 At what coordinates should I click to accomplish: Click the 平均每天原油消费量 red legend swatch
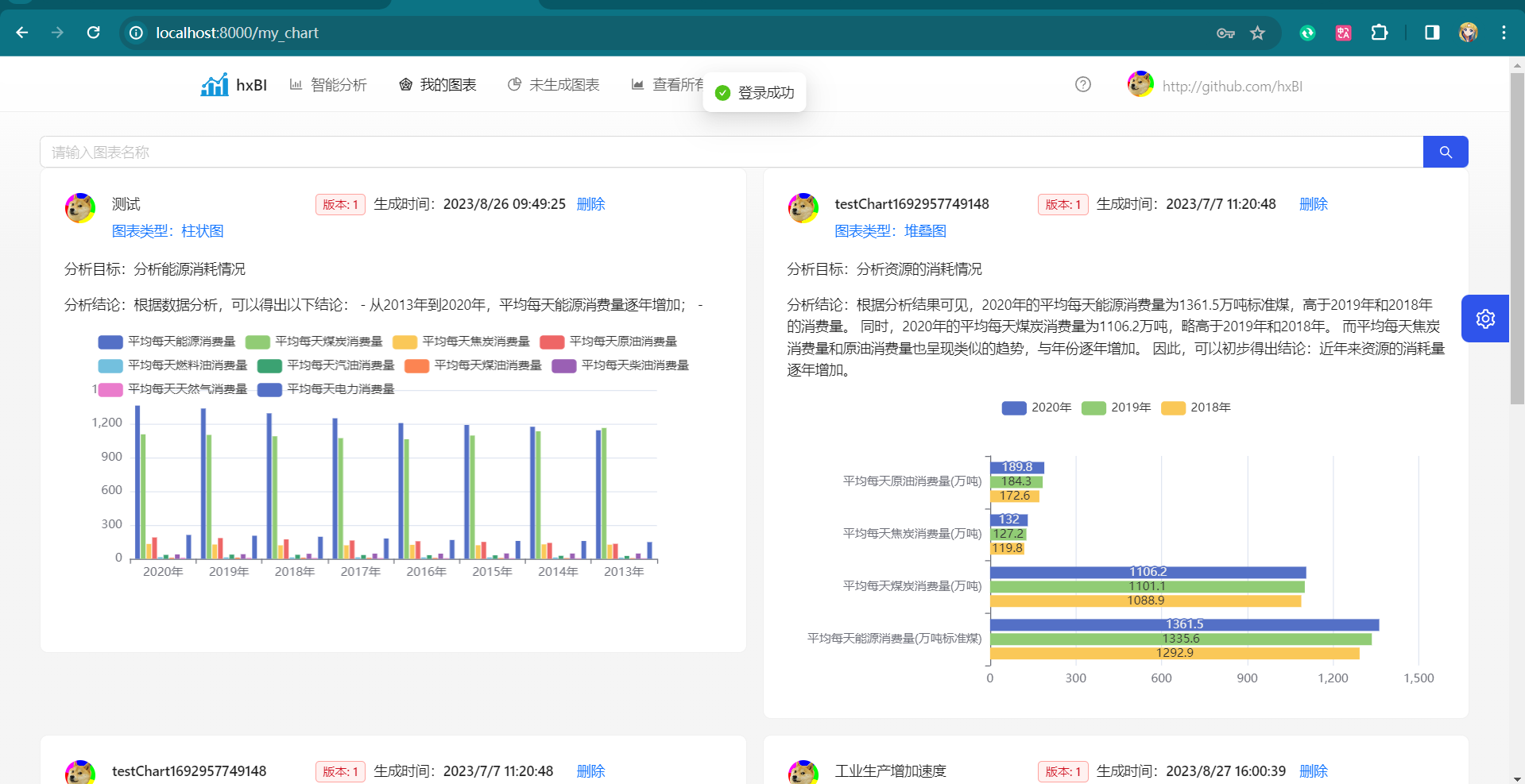pyautogui.click(x=552, y=342)
